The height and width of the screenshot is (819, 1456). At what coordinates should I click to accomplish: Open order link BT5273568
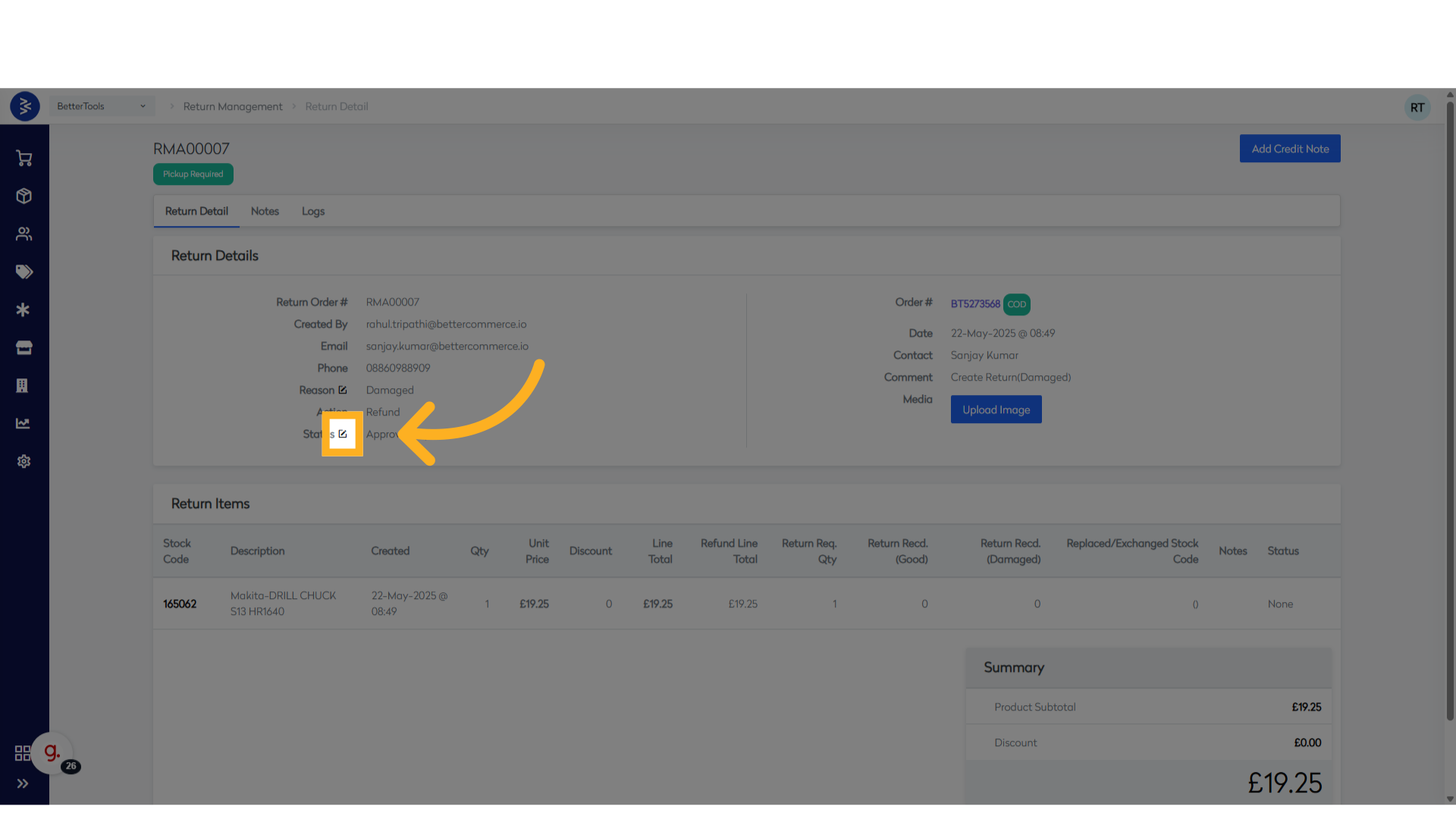click(x=975, y=303)
